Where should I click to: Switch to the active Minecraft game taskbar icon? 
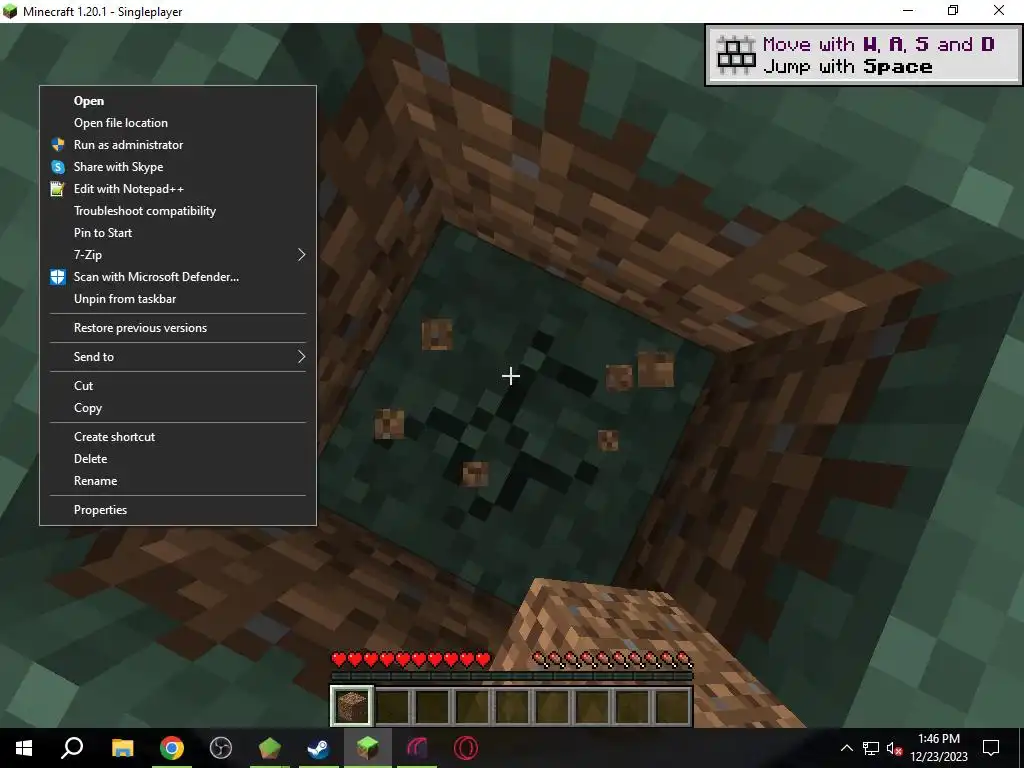[368, 748]
